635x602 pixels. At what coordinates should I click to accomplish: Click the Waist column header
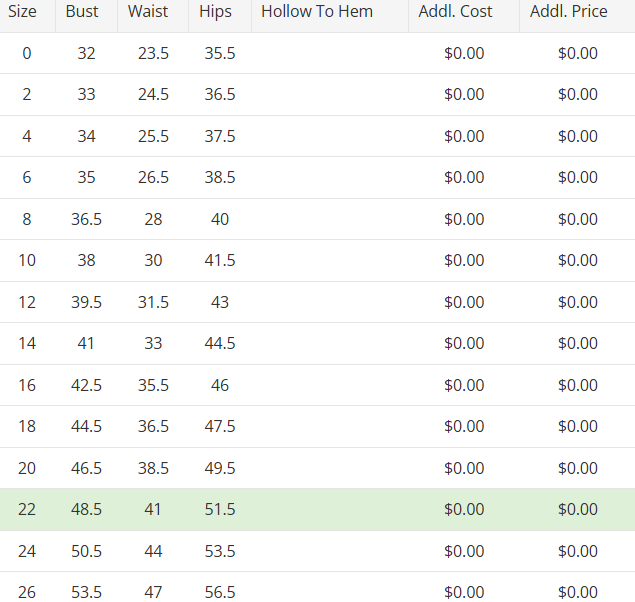(148, 12)
